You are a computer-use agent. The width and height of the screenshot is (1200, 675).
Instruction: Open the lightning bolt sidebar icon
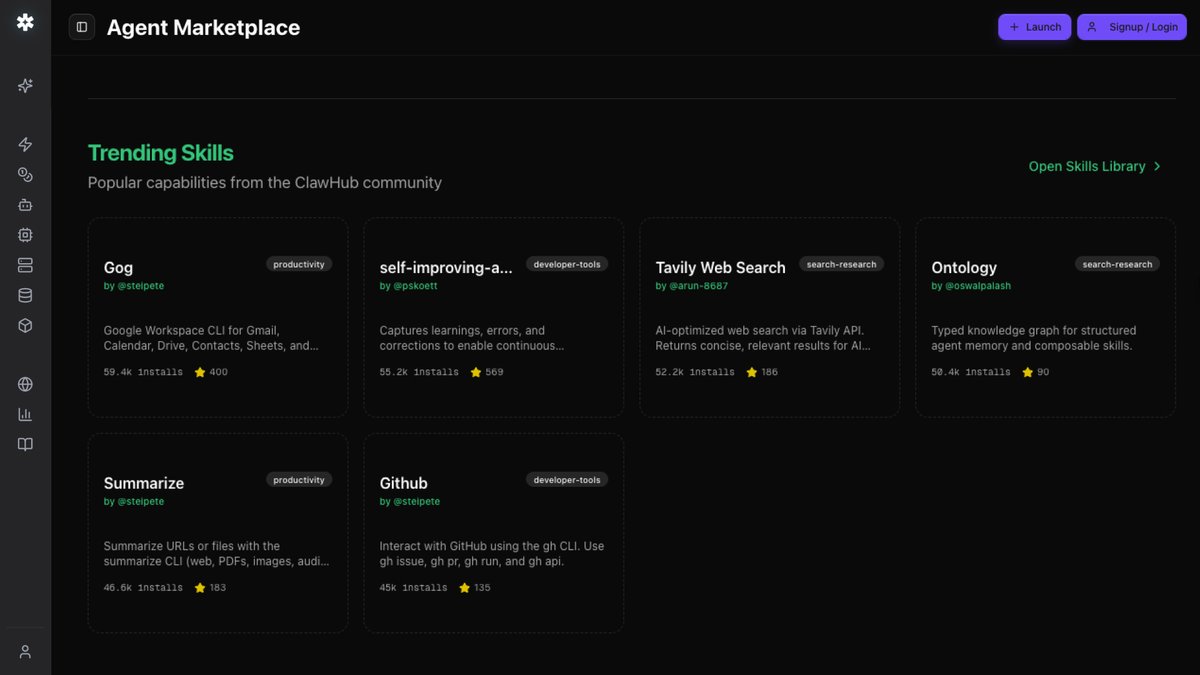[x=25, y=144]
